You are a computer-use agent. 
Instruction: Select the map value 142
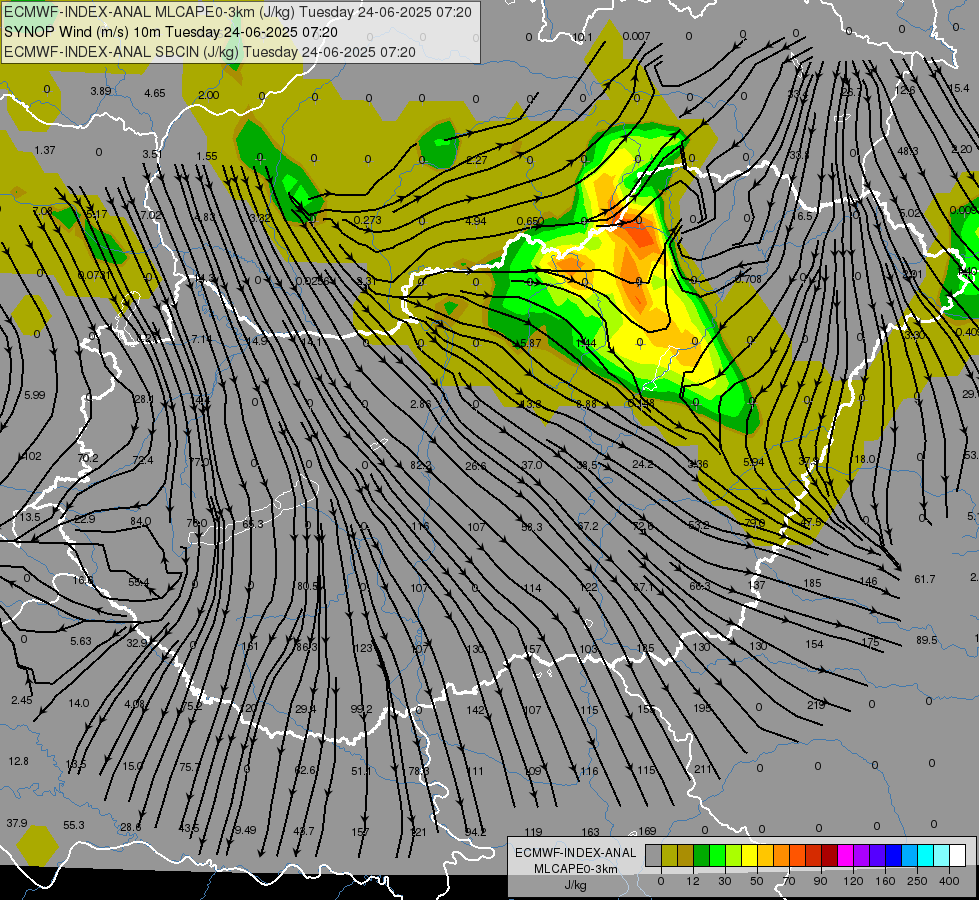(x=475, y=710)
